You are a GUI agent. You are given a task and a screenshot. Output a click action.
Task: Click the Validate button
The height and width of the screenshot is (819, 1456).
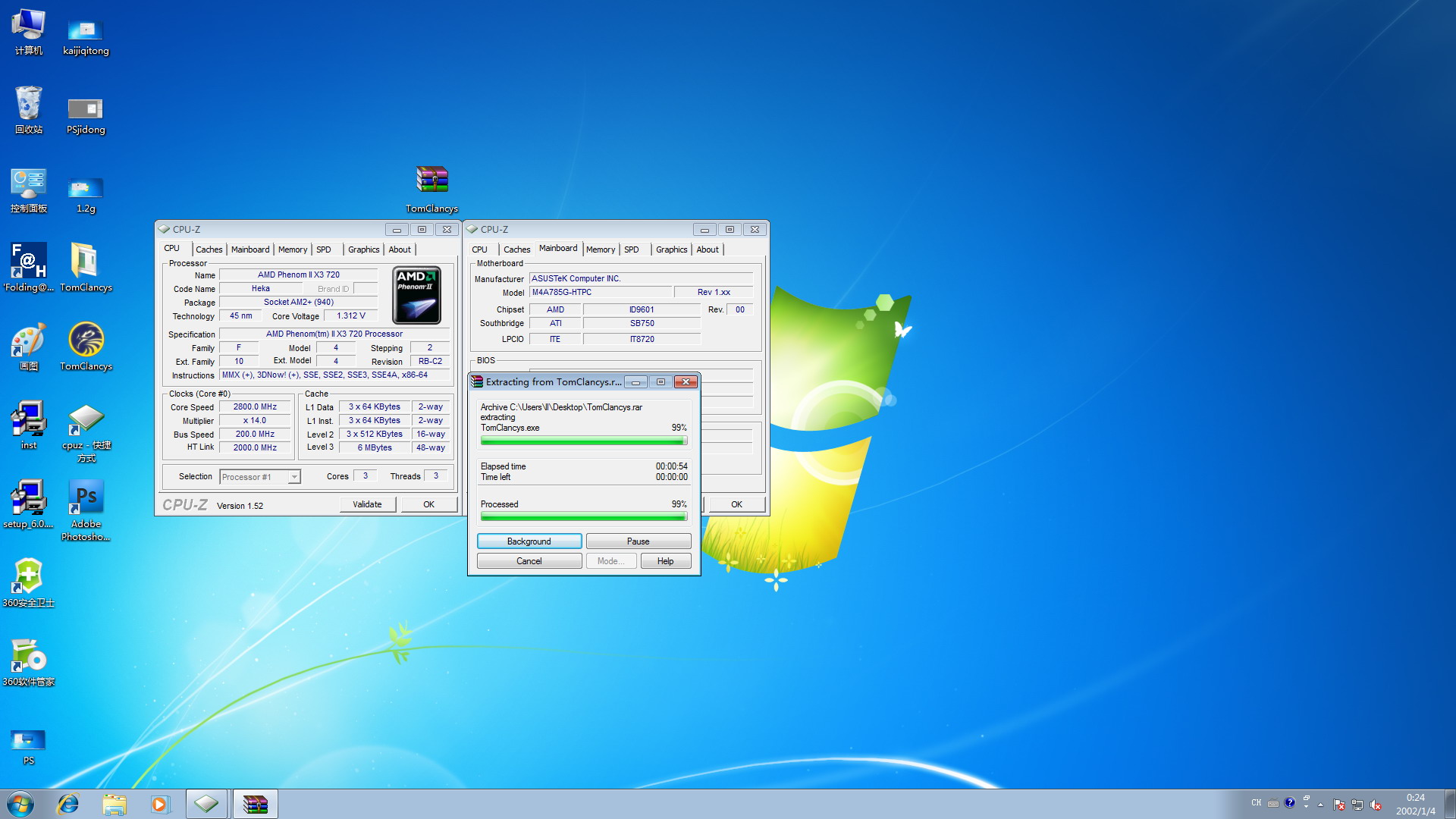(367, 504)
